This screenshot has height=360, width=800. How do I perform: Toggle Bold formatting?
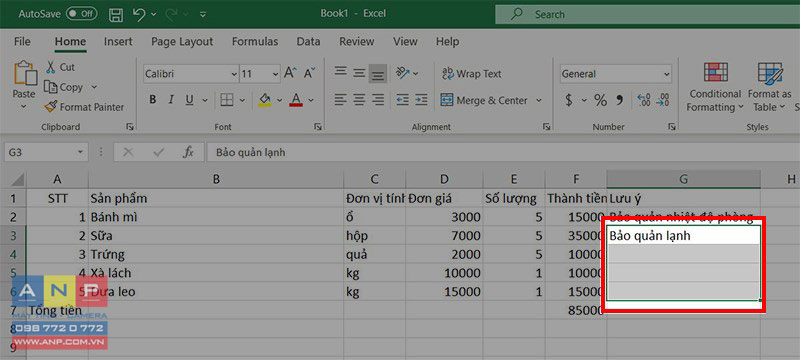[153, 100]
